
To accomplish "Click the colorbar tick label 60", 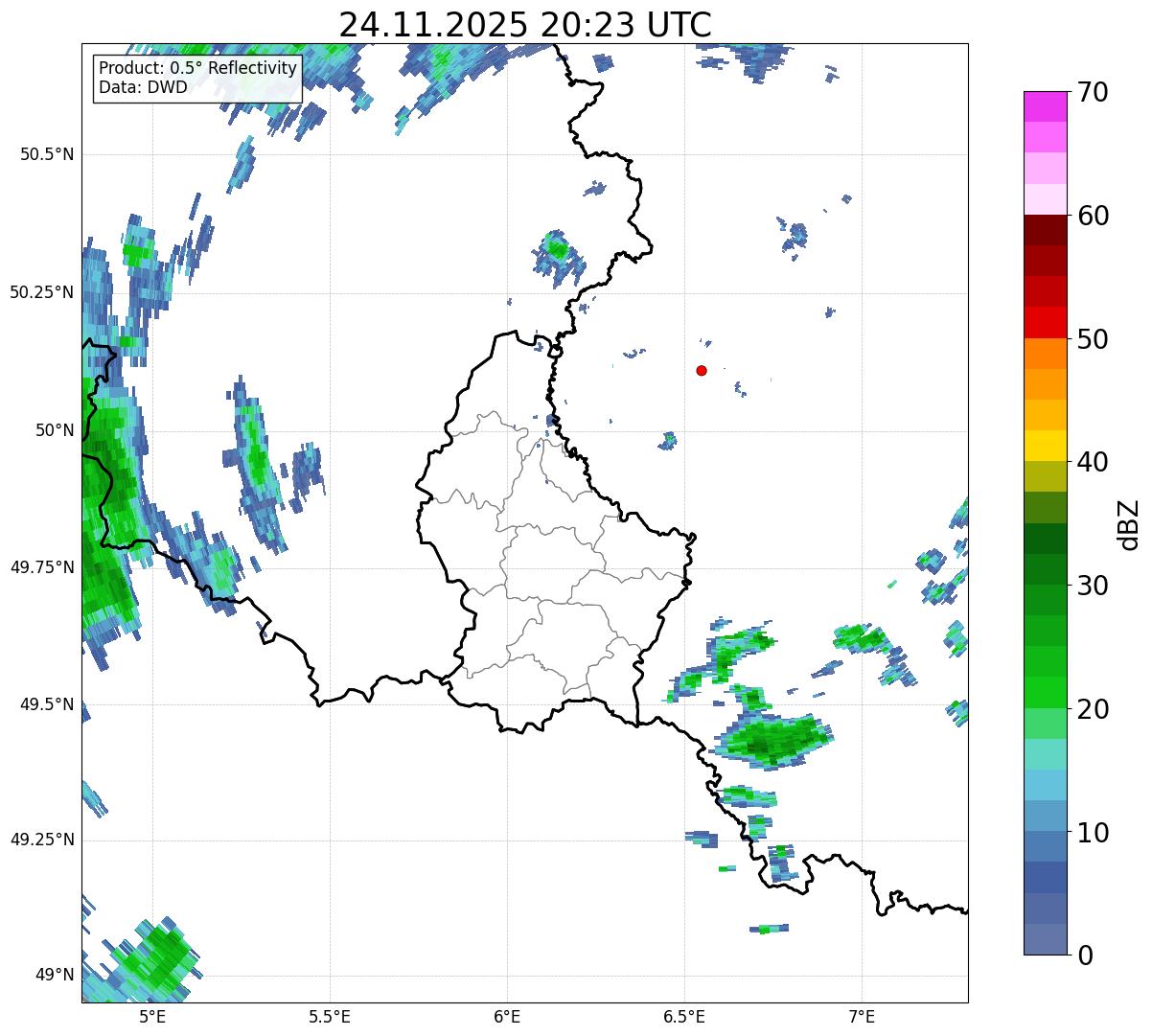I will 1093,216.
